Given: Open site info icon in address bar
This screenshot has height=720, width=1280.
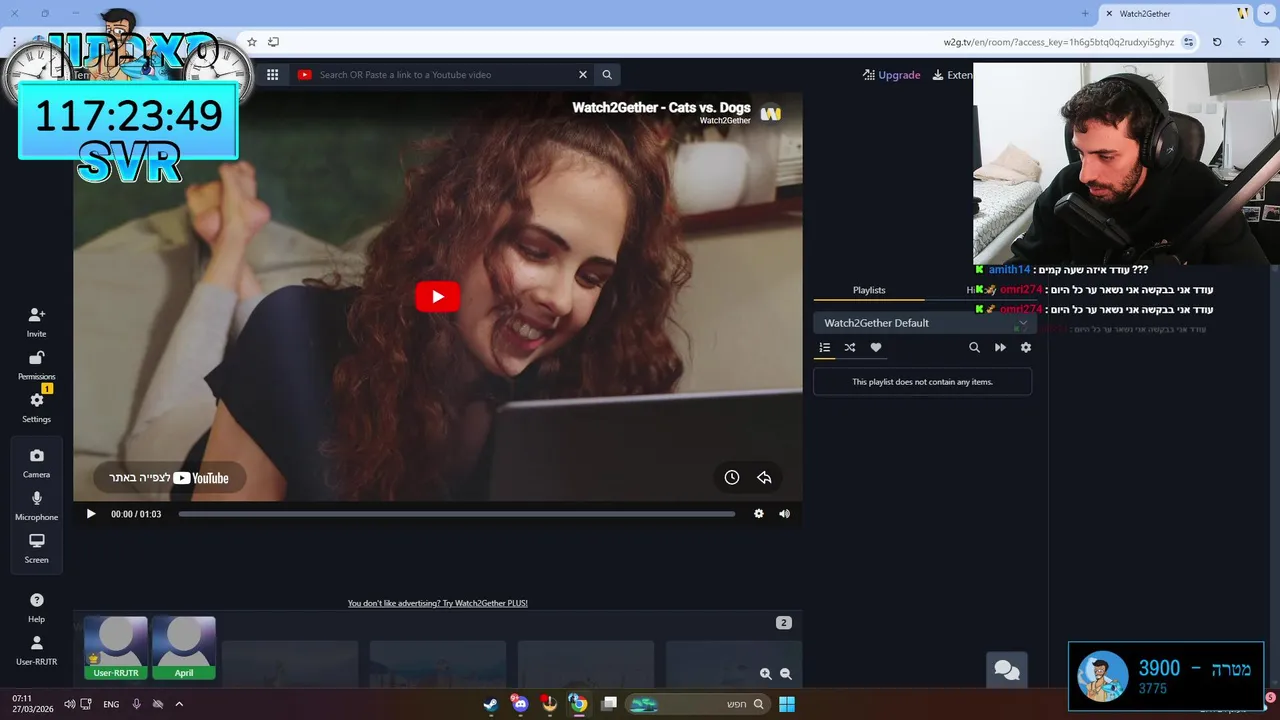Looking at the screenshot, I should coord(1188,42).
